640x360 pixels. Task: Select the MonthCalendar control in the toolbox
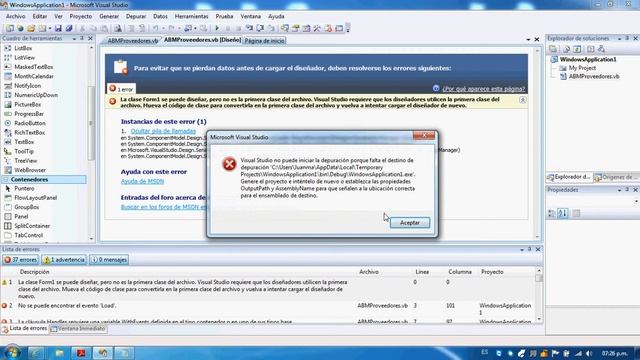coord(33,76)
